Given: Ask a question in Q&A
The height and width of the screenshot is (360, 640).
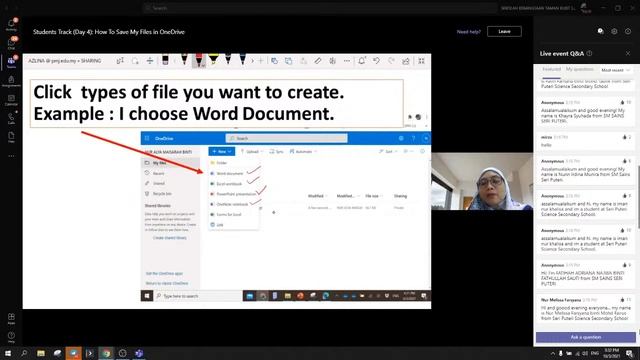Looking at the screenshot, I should tap(586, 337).
